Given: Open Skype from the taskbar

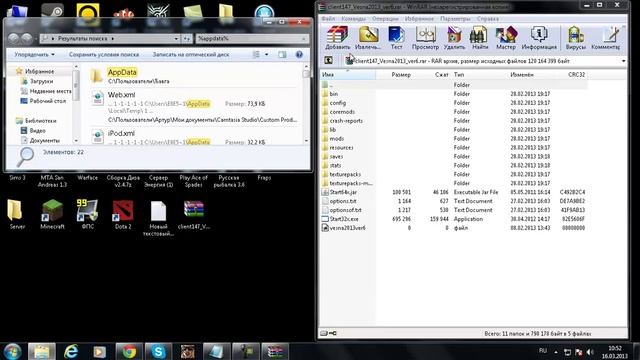Looking at the screenshot, I should click(x=158, y=351).
